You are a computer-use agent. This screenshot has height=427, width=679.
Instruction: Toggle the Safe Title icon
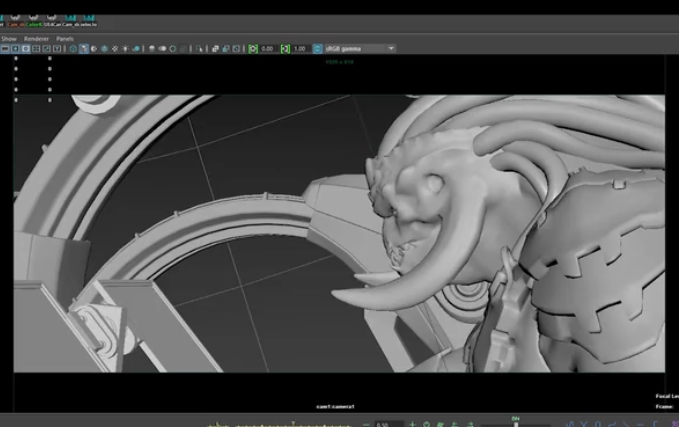coord(57,49)
